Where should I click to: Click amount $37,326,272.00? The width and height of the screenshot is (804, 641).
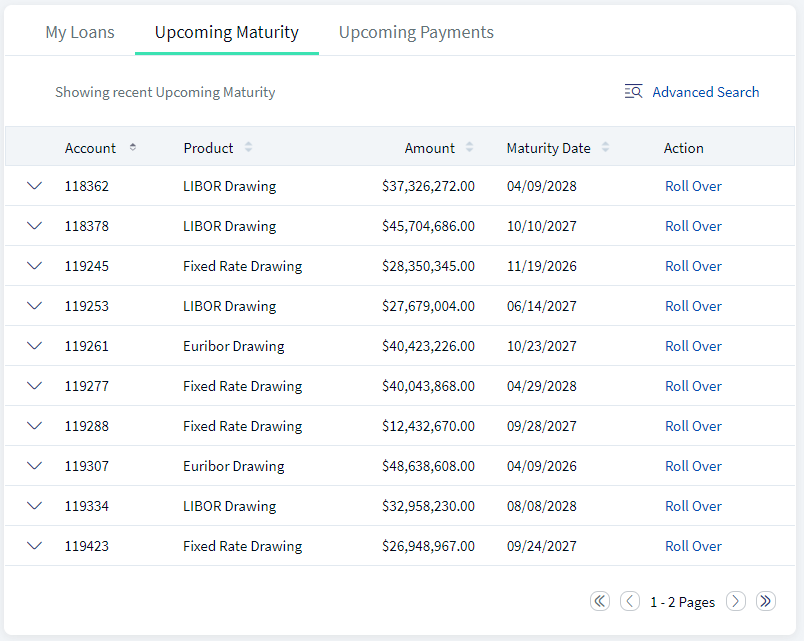428,186
